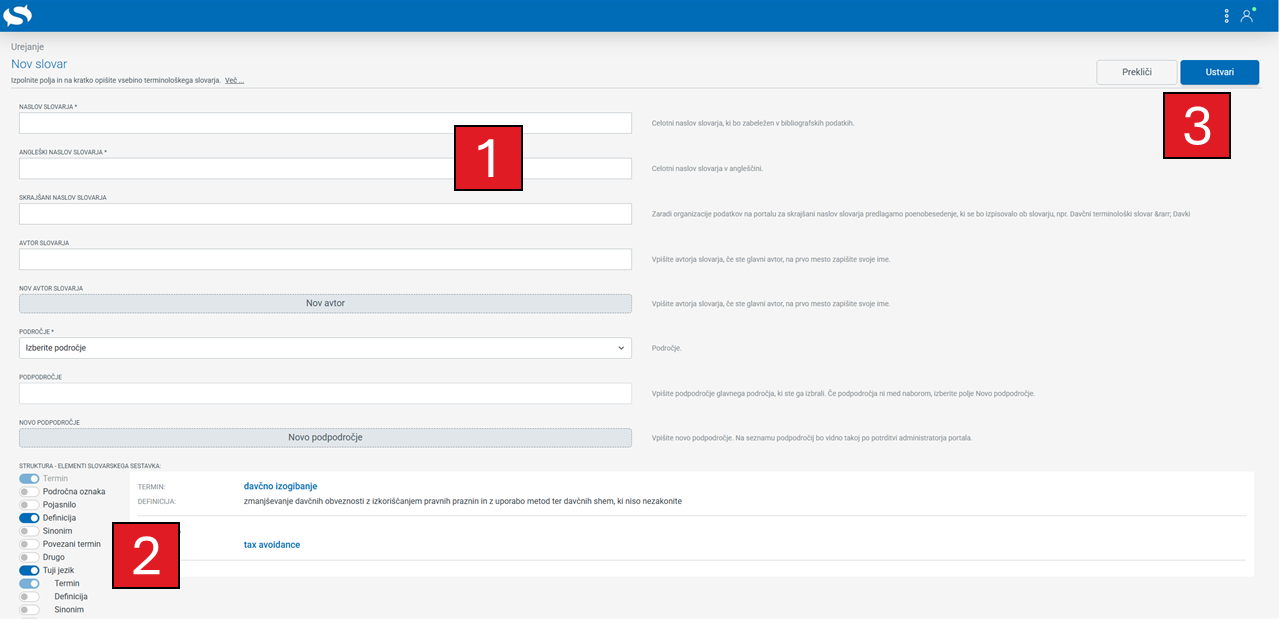The height and width of the screenshot is (619, 1280).
Task: Focus the Avtor slovarja input field
Action: (x=325, y=259)
